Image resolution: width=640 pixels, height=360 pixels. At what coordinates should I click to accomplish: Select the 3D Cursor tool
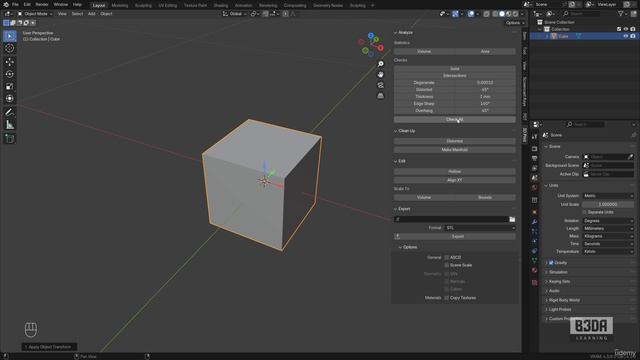click(x=10, y=48)
